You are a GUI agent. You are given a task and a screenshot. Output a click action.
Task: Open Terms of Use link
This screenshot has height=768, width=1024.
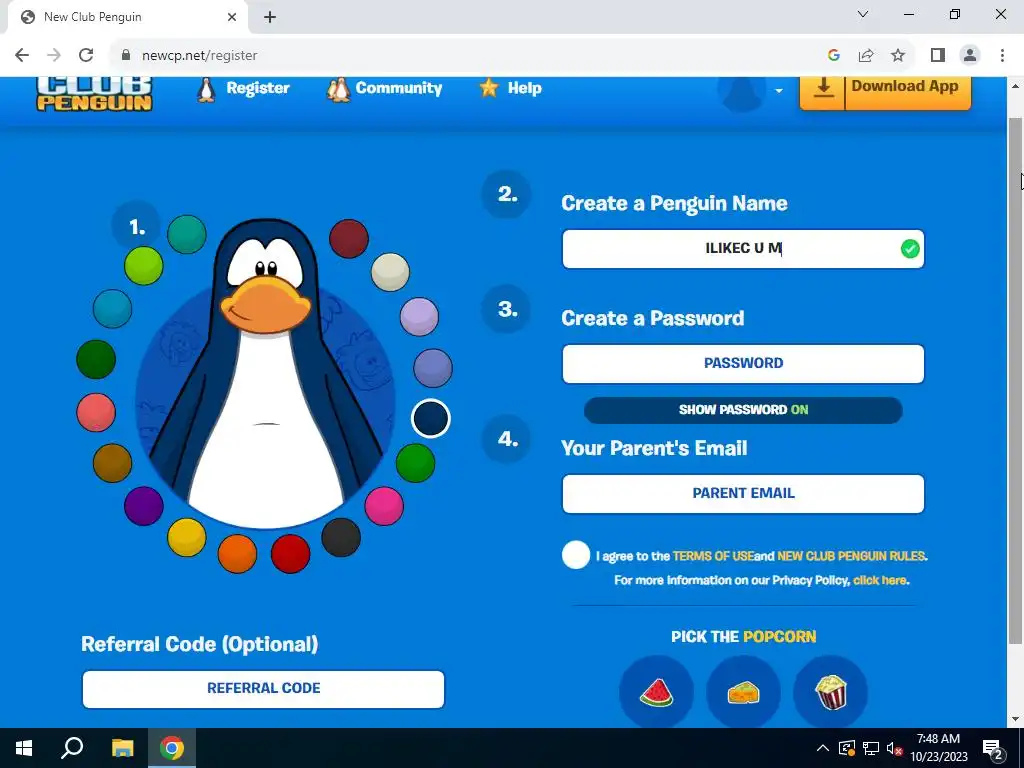[x=713, y=556]
